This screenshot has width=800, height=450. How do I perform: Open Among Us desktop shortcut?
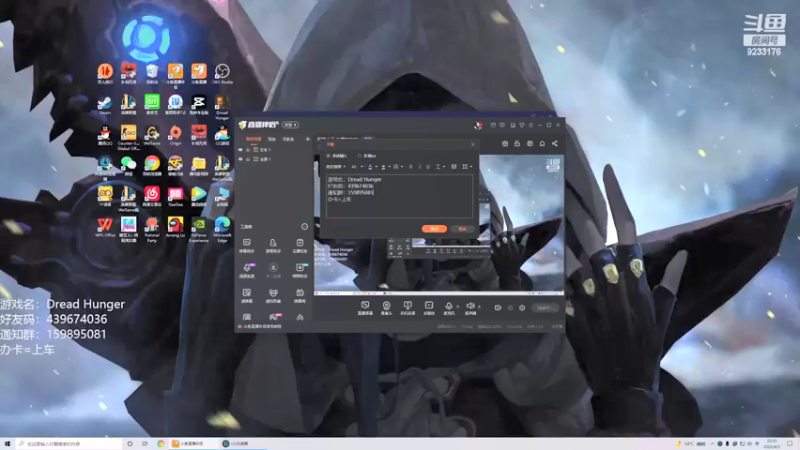coord(175,227)
